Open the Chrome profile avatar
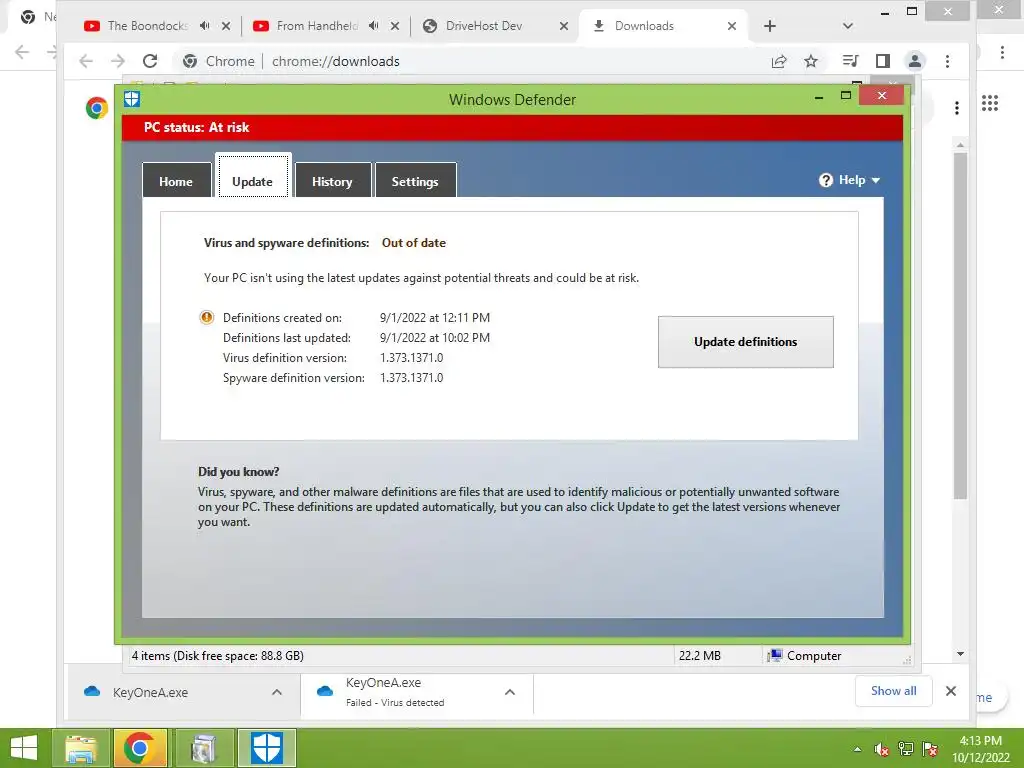Screen dimensions: 1024x768 [915, 61]
